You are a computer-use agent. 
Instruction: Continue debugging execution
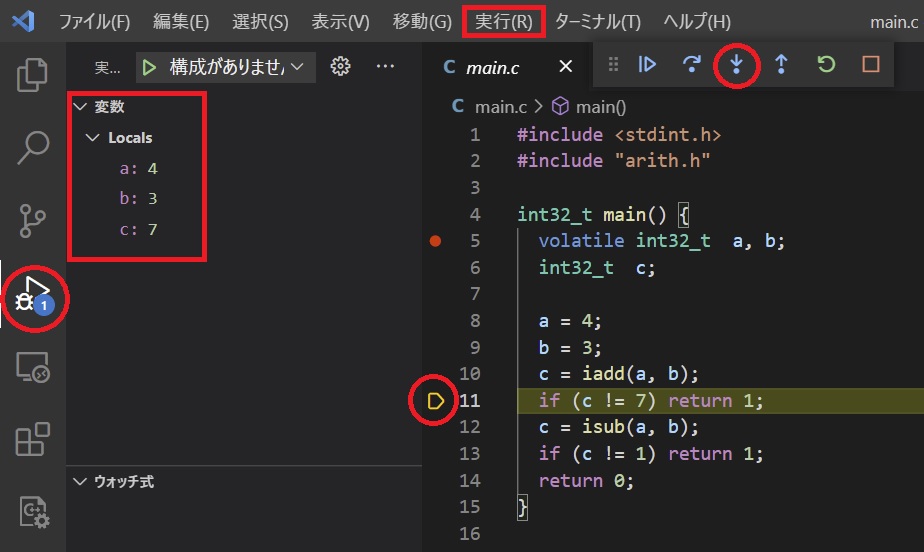[x=647, y=64]
